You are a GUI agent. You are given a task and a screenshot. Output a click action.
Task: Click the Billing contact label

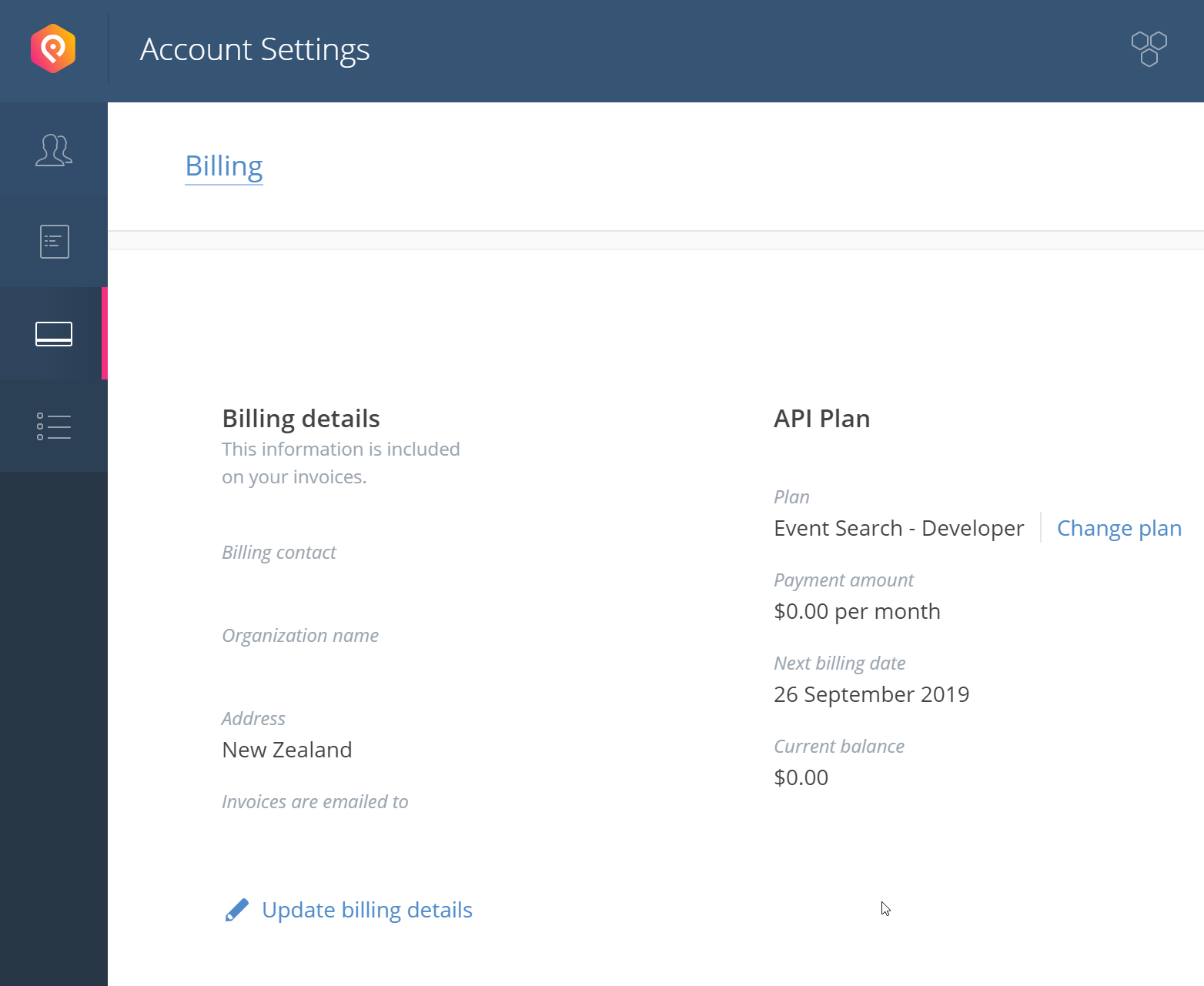pyautogui.click(x=279, y=553)
